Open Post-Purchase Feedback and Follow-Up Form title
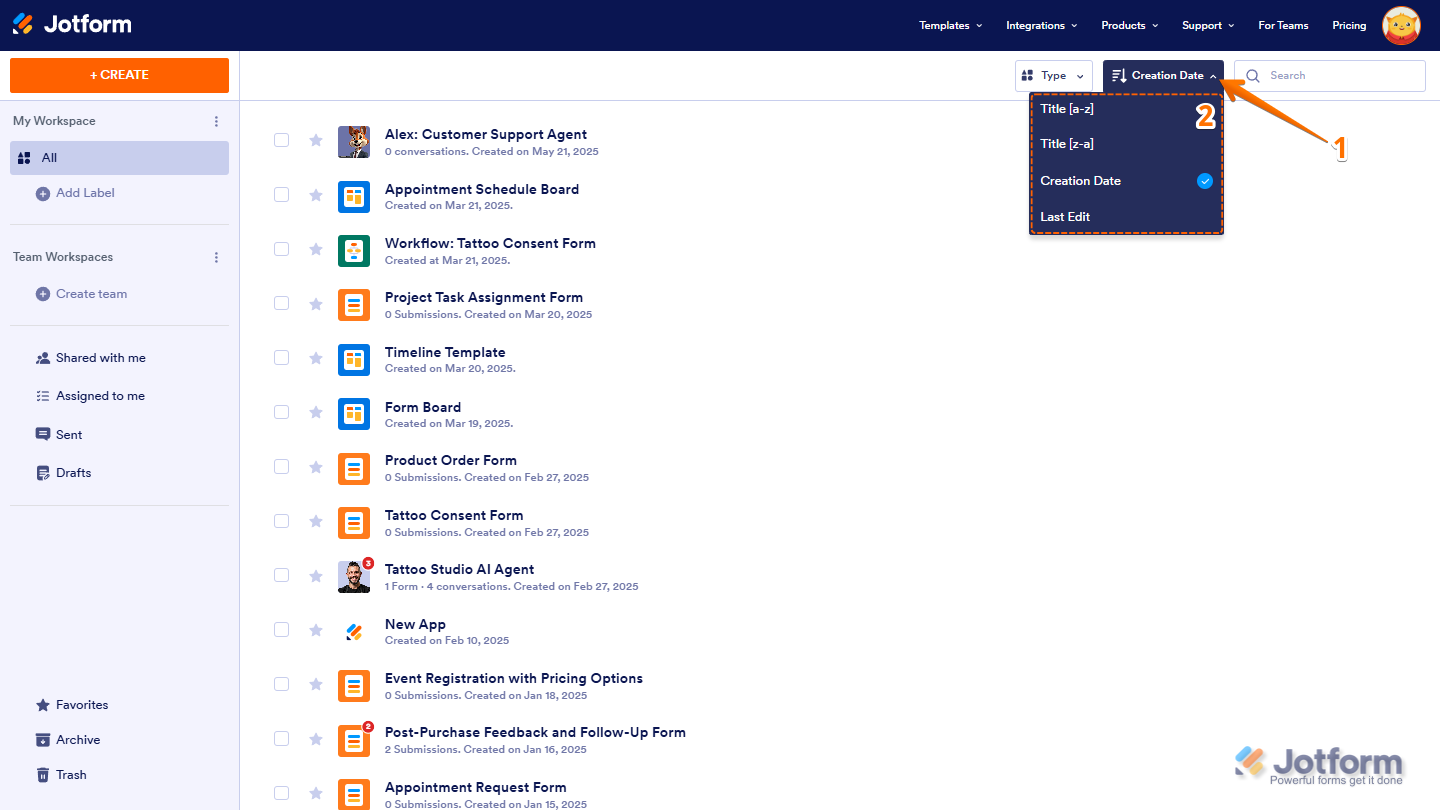 coord(535,732)
